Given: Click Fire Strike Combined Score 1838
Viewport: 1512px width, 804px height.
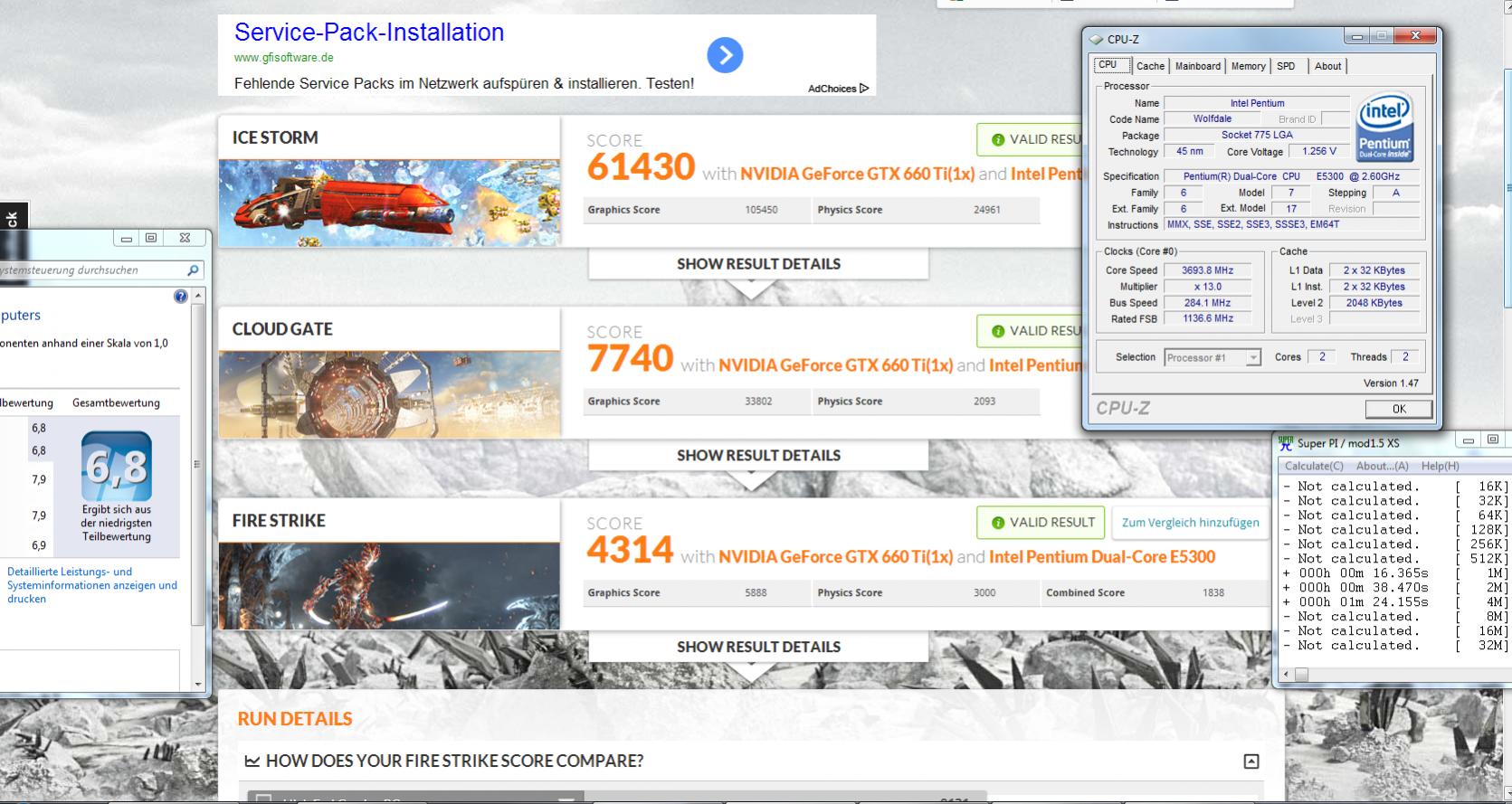Looking at the screenshot, I should [x=1212, y=593].
